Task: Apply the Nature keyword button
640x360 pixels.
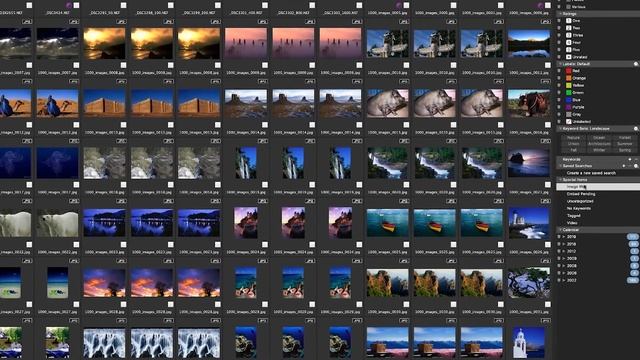Action: coord(573,138)
